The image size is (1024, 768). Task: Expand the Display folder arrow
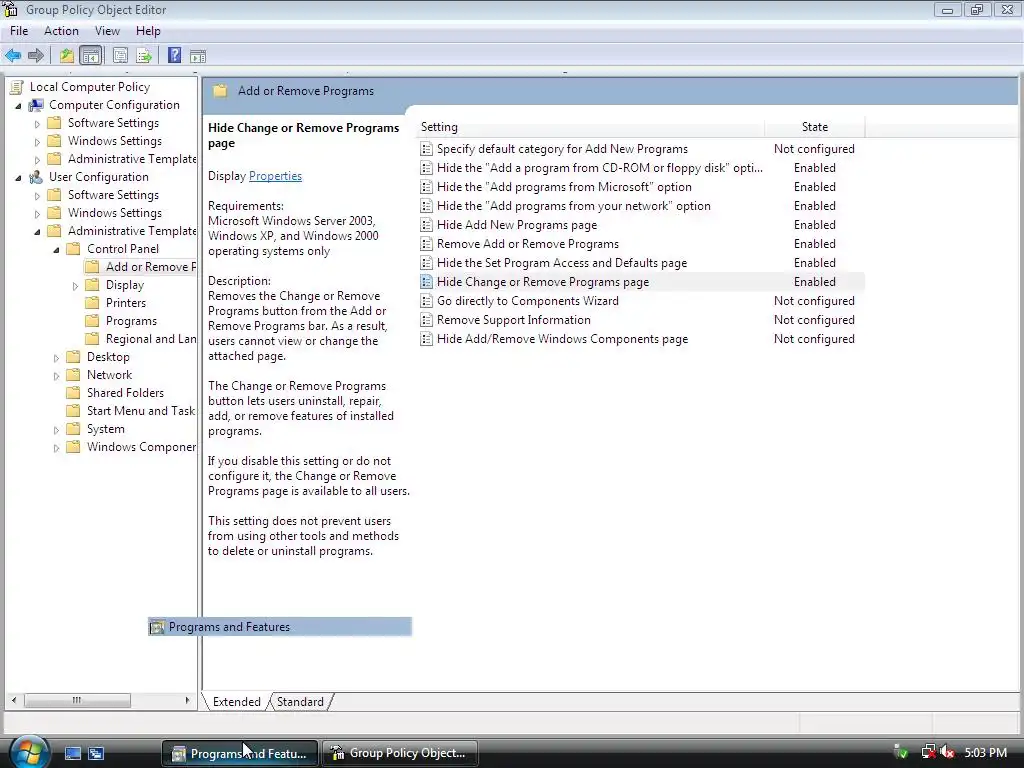(x=75, y=285)
